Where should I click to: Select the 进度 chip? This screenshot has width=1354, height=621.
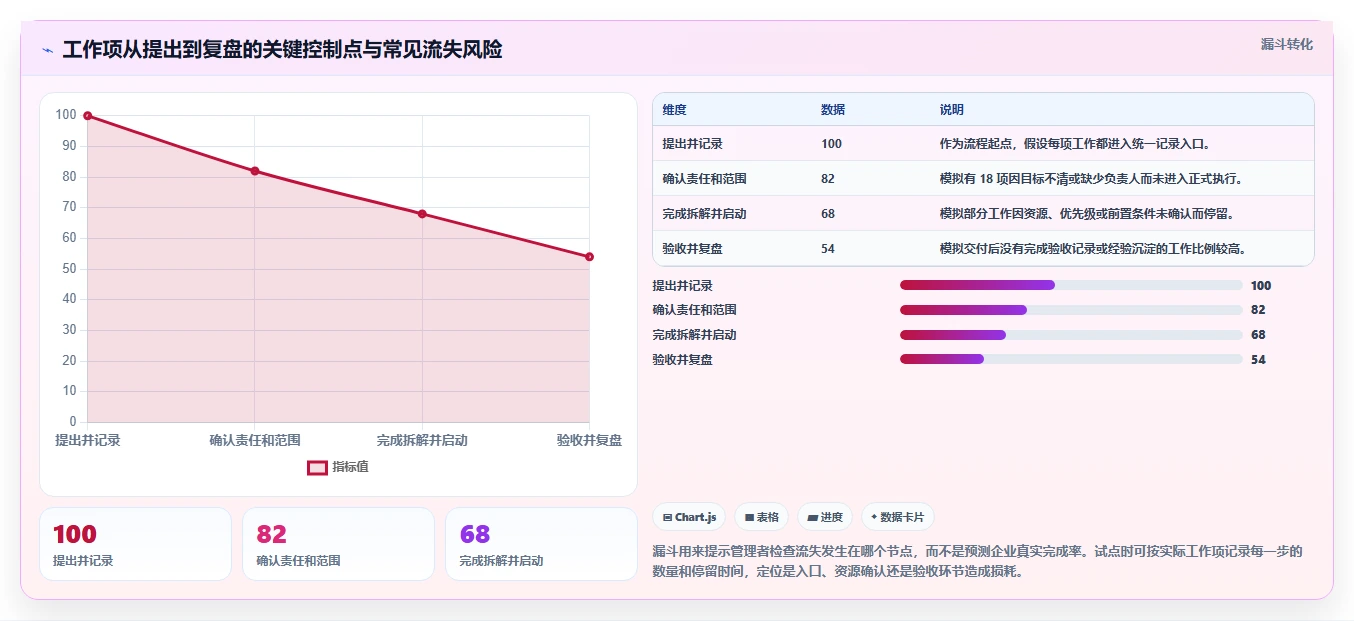click(824, 517)
